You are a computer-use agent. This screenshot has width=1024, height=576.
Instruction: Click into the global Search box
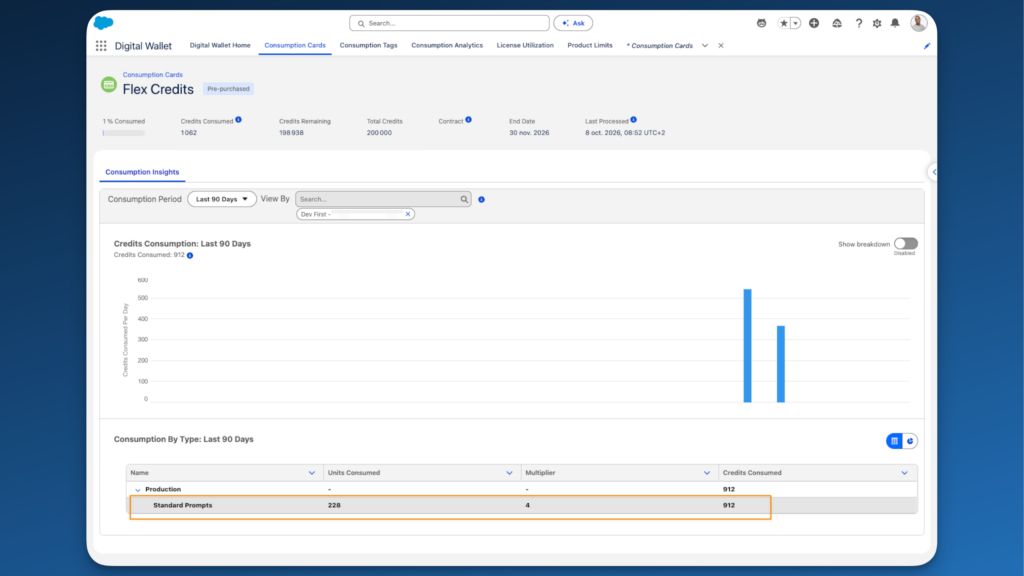point(449,23)
